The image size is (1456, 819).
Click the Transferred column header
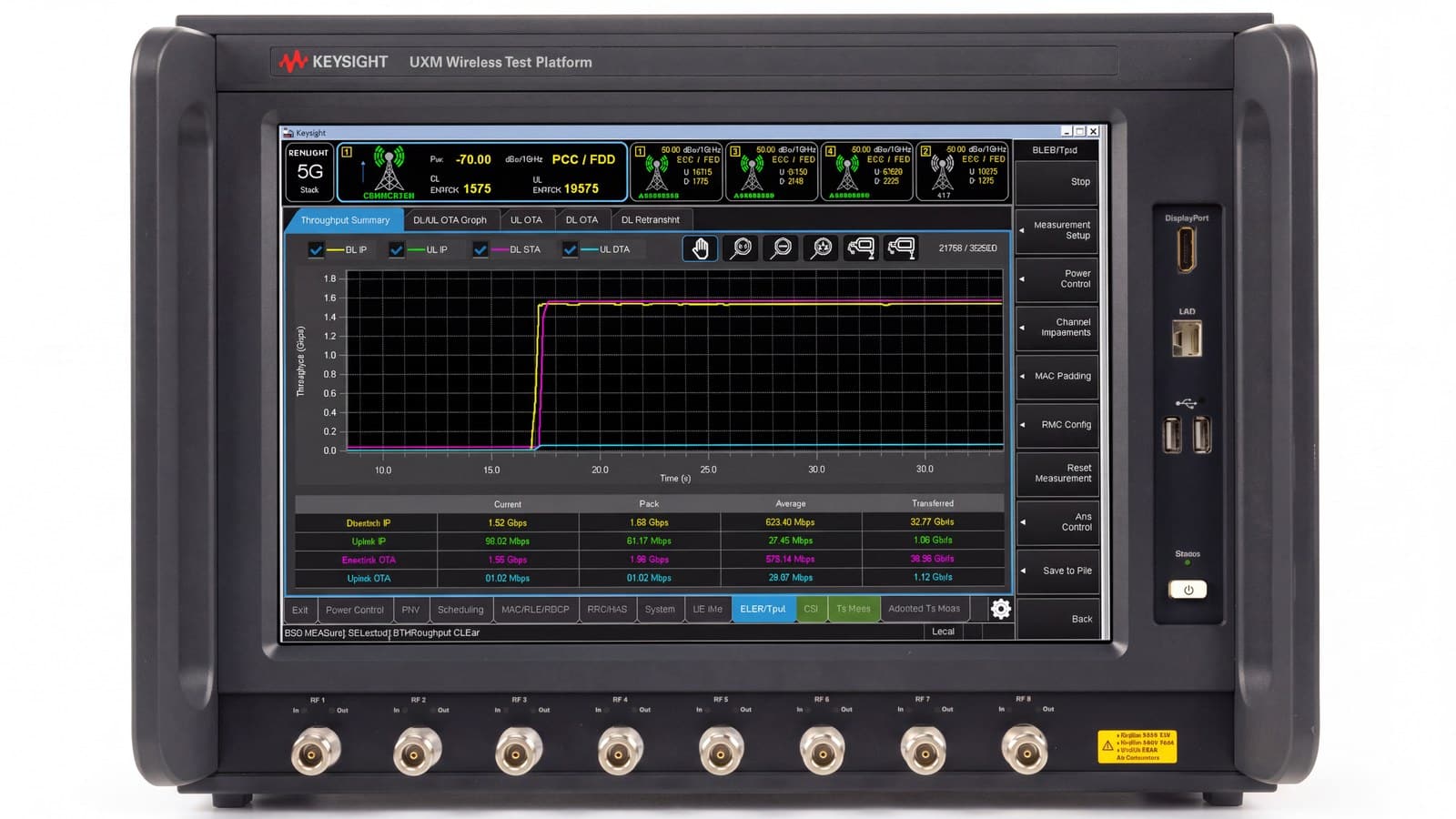point(933,503)
